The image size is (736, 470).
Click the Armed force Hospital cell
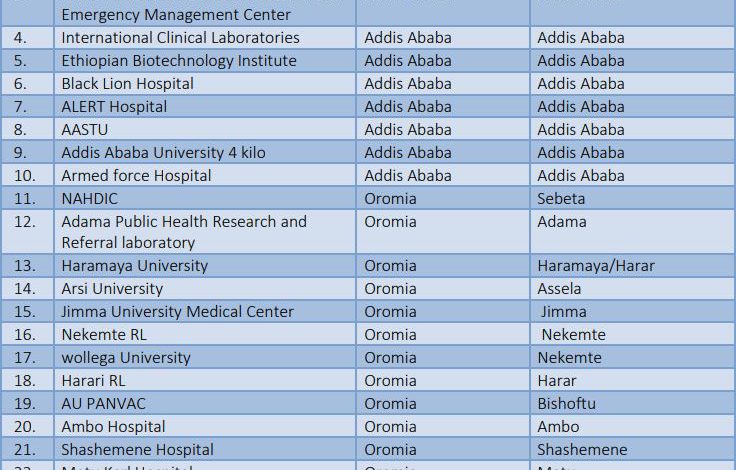tap(205, 176)
